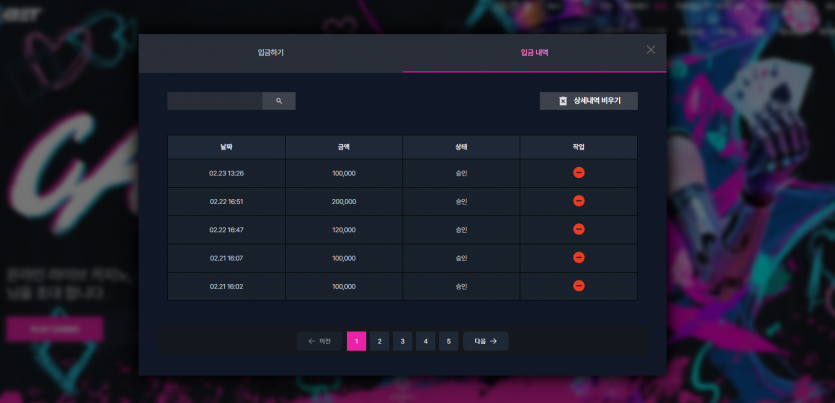Image resolution: width=835 pixels, height=403 pixels.
Task: Click the search magnifier icon button
Action: point(279,101)
